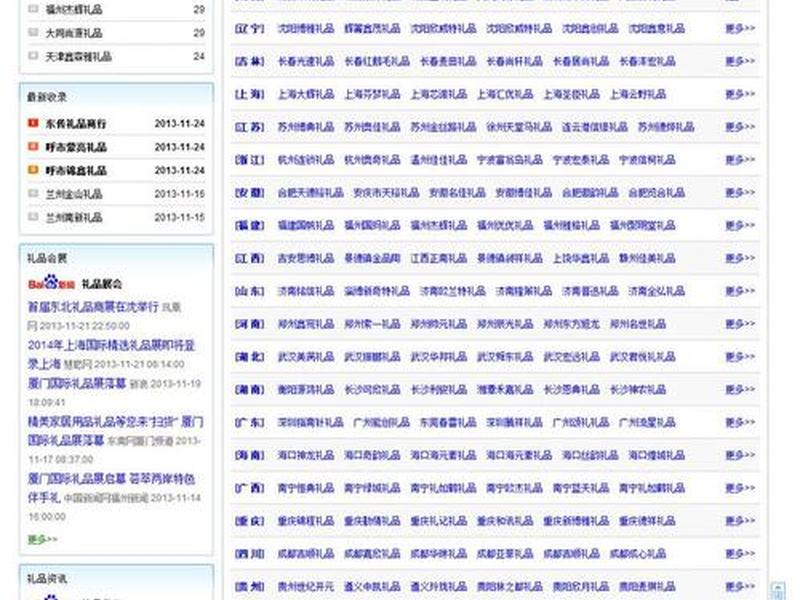
Task: Click 更多>> in the 河南 row
Action: tap(740, 324)
